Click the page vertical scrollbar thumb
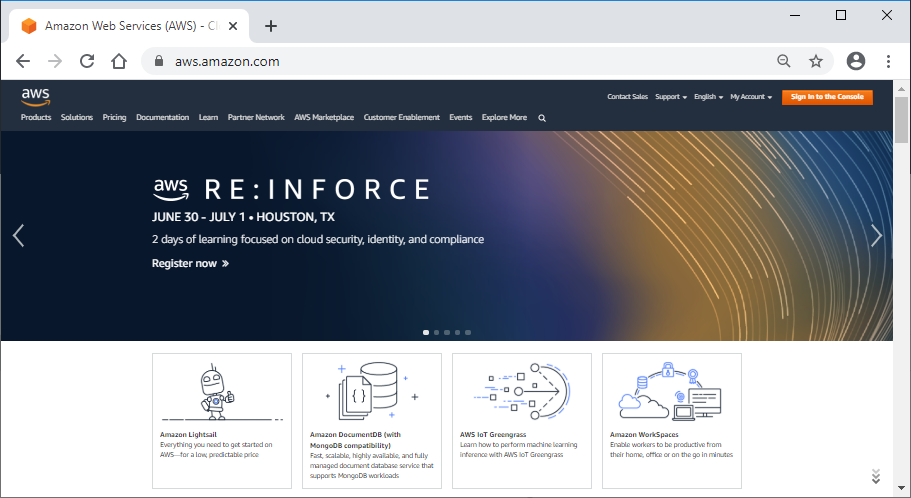 coord(901,119)
